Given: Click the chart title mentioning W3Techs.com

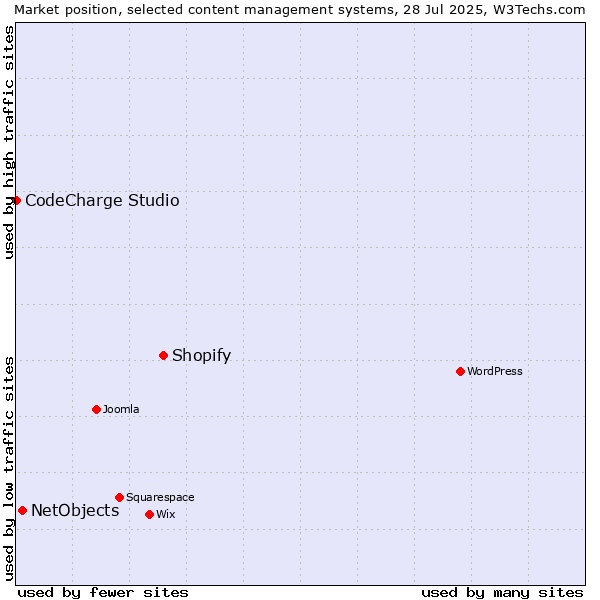Looking at the screenshot, I should pyautogui.click(x=300, y=10).
